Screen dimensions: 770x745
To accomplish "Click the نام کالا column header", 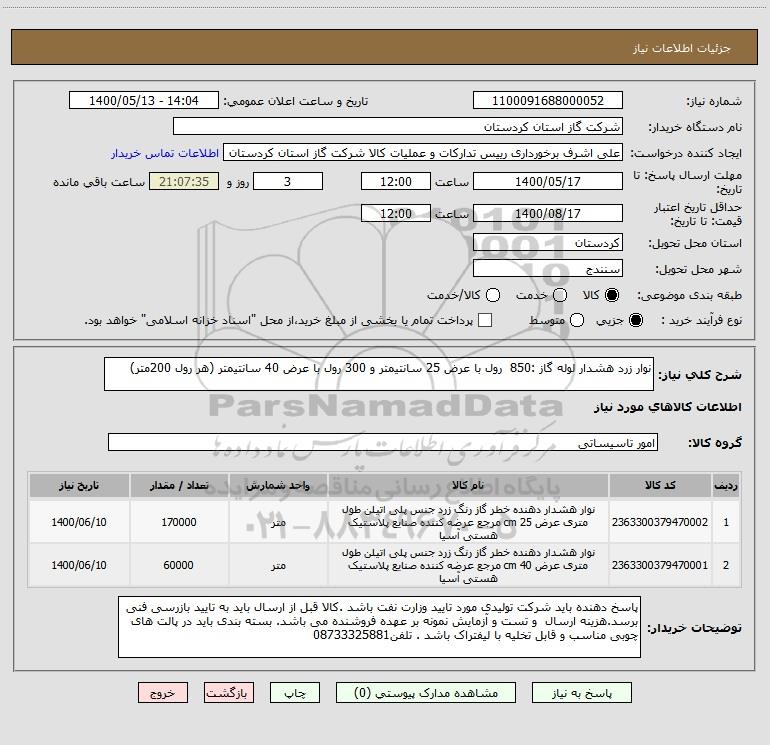I will point(468,486).
